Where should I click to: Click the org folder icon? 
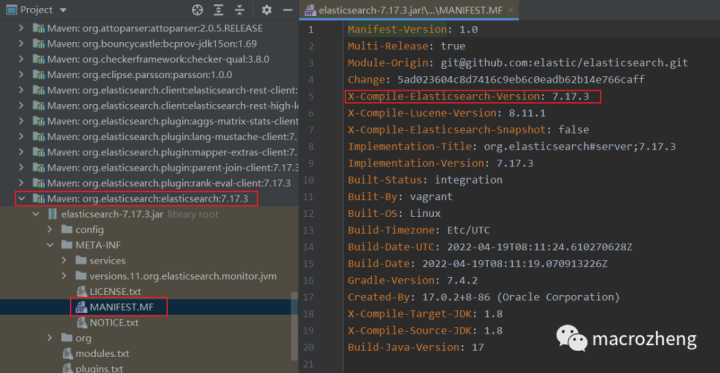67,339
